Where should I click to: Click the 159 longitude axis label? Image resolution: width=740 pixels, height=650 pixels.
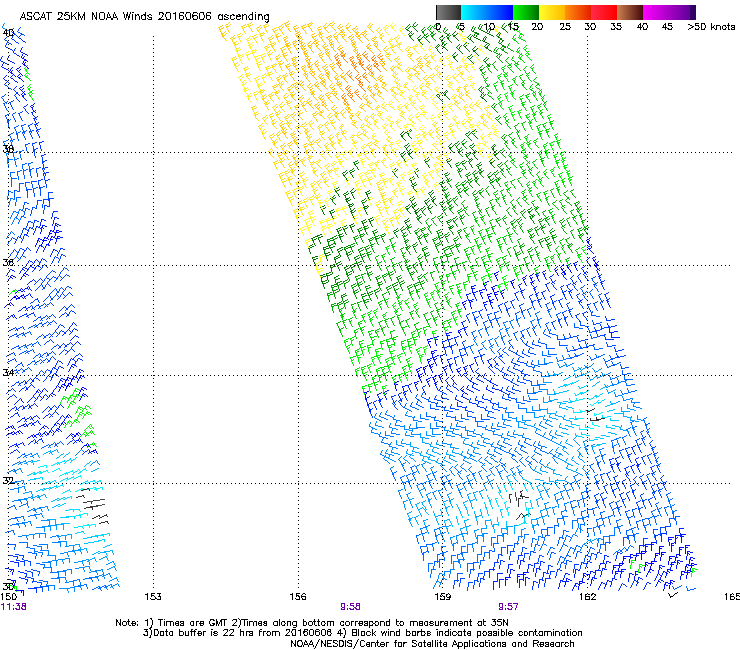(x=442, y=597)
